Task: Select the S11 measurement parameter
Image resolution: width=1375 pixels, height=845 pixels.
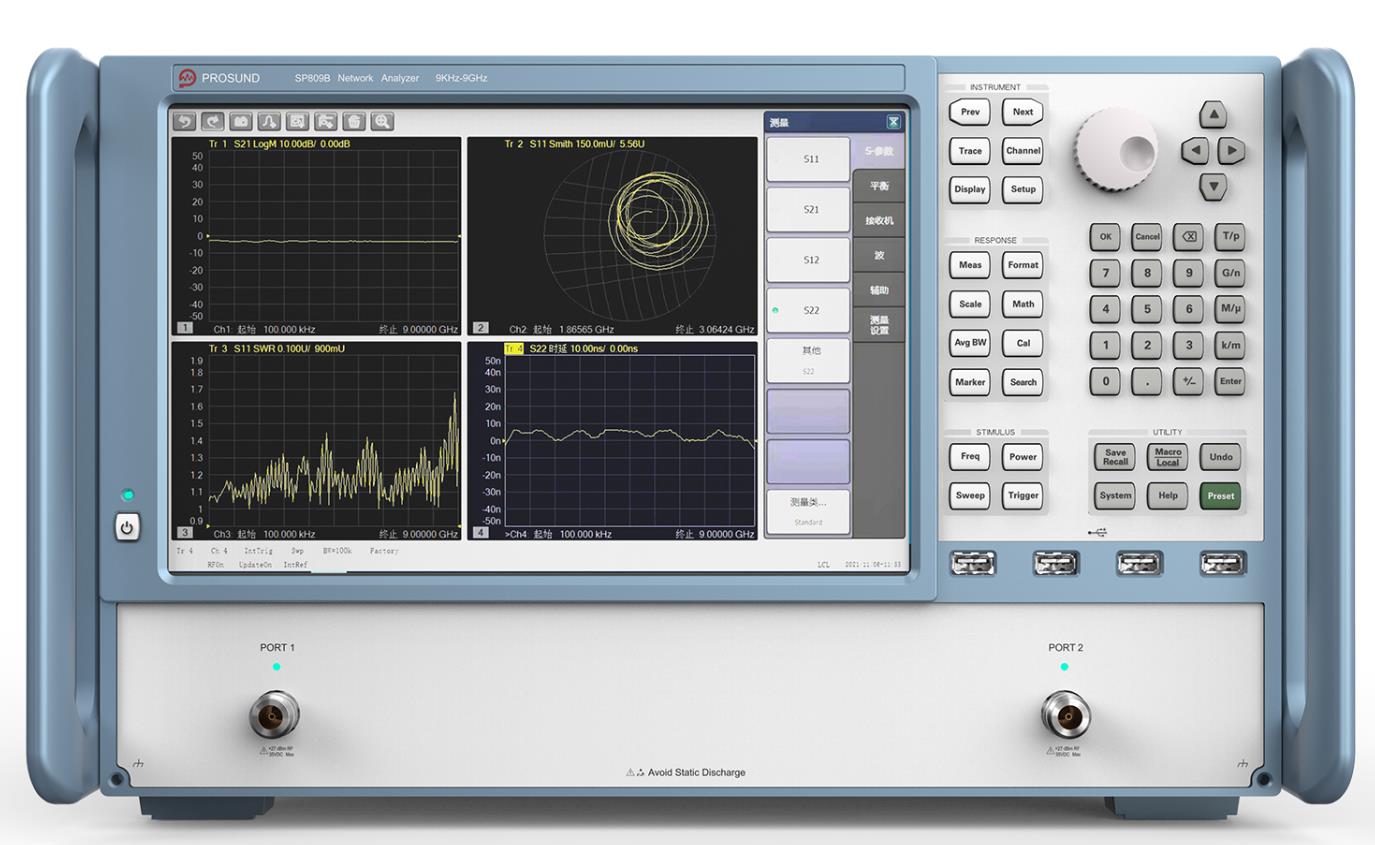Action: [809, 159]
